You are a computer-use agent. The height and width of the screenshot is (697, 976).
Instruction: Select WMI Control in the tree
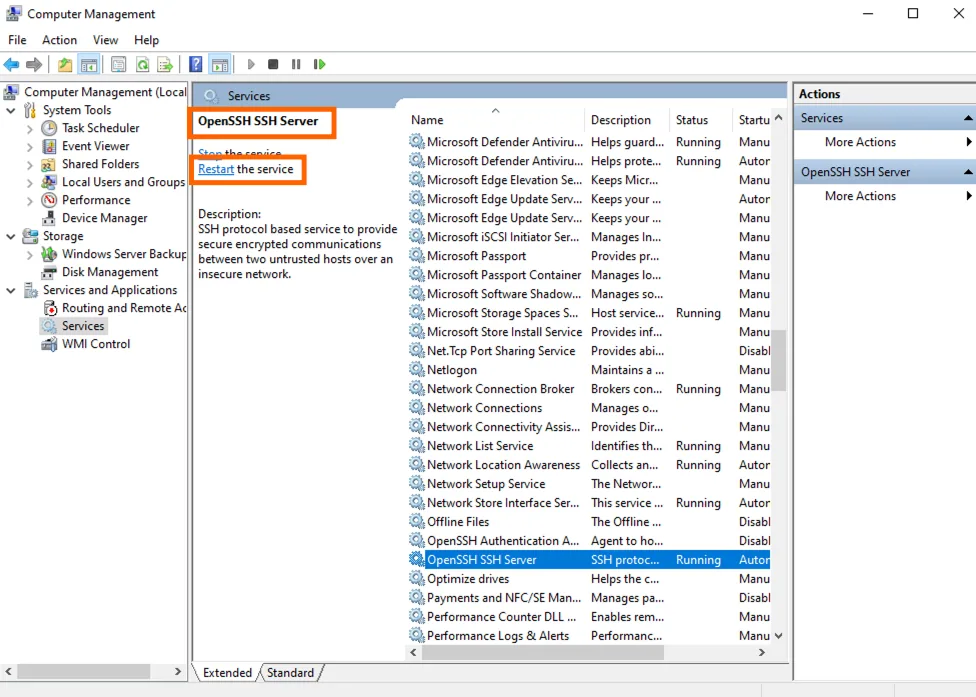tap(96, 344)
